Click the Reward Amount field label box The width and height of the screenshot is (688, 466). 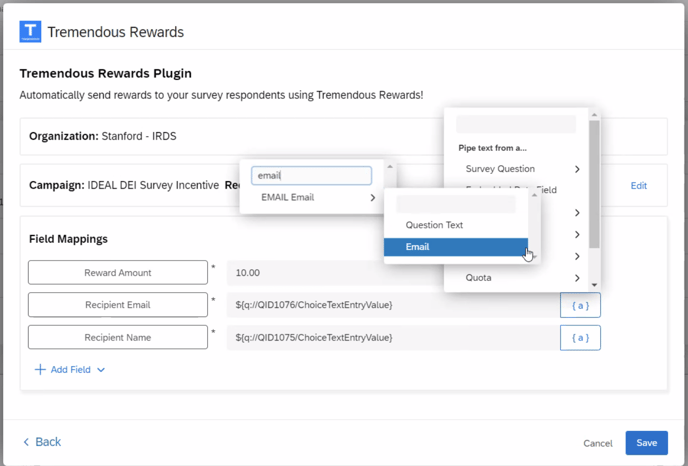118,272
